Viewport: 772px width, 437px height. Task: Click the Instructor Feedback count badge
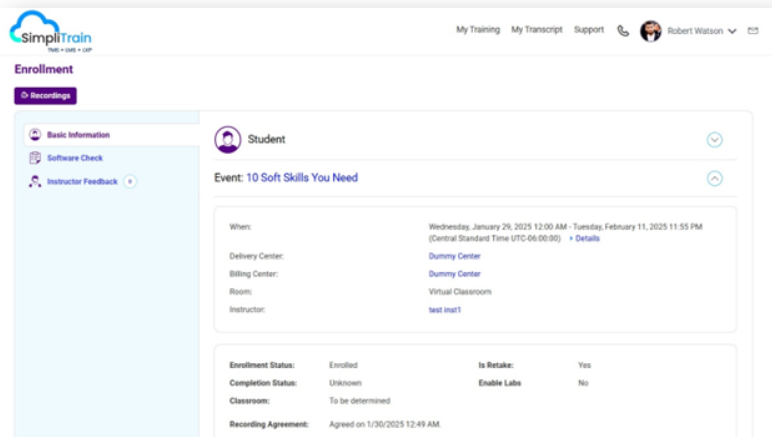click(130, 182)
